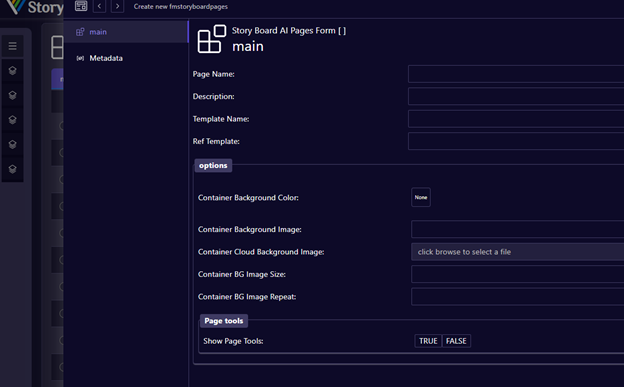Click the Page Name input field
The image size is (624, 387).
[x=516, y=74]
